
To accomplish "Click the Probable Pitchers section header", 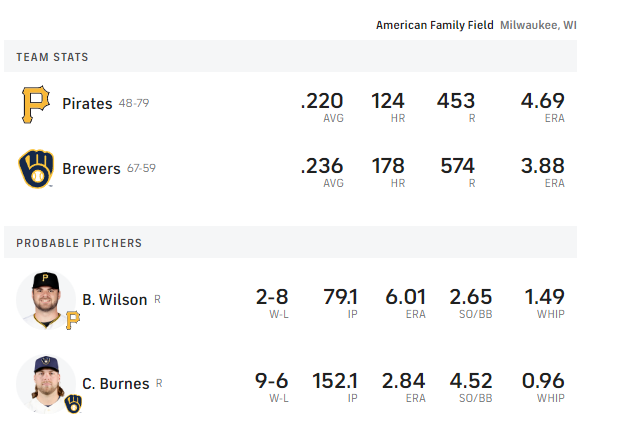I will click(x=79, y=243).
